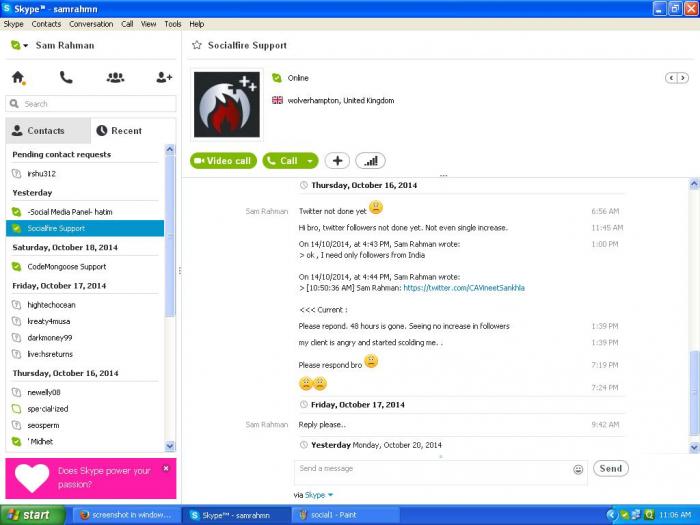Click the Search contacts field

[x=91, y=104]
